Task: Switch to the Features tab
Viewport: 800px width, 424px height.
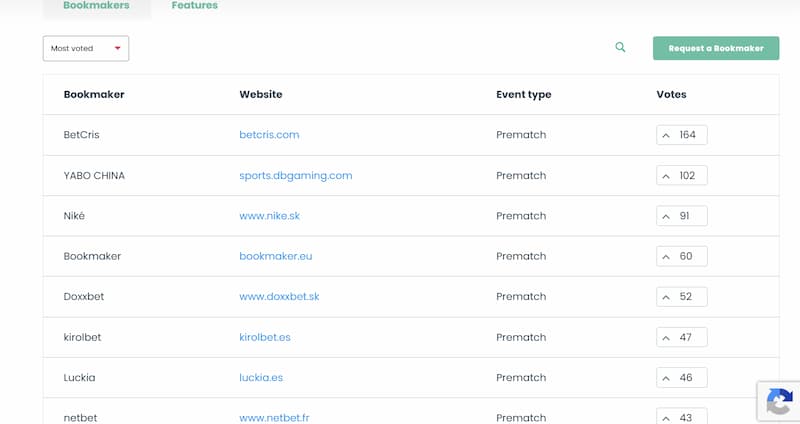Action: pyautogui.click(x=194, y=6)
